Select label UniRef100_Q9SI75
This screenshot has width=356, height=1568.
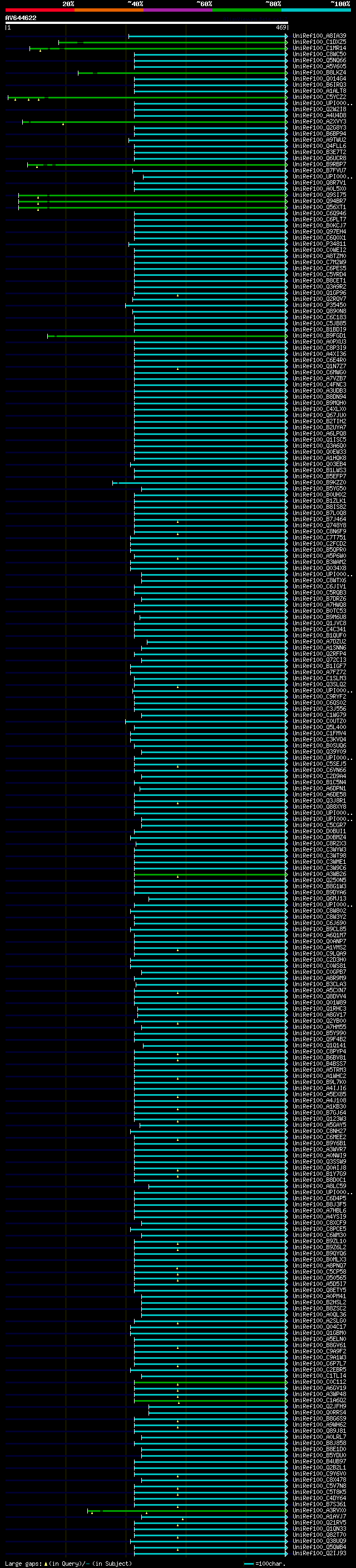(x=319, y=195)
